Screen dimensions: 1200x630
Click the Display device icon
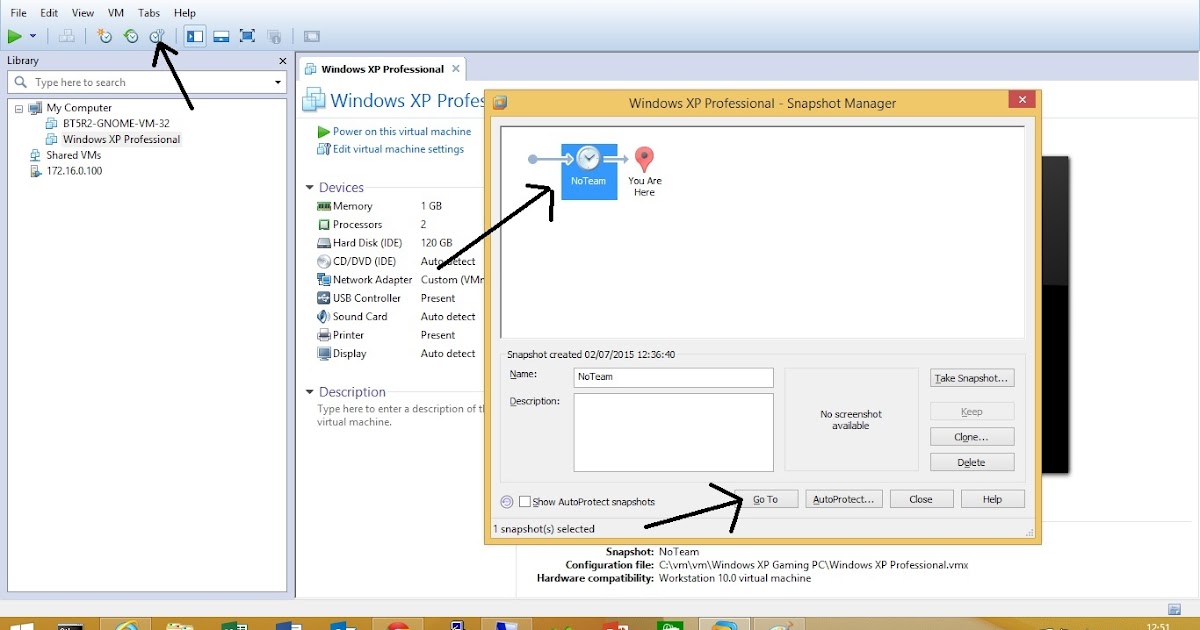324,354
